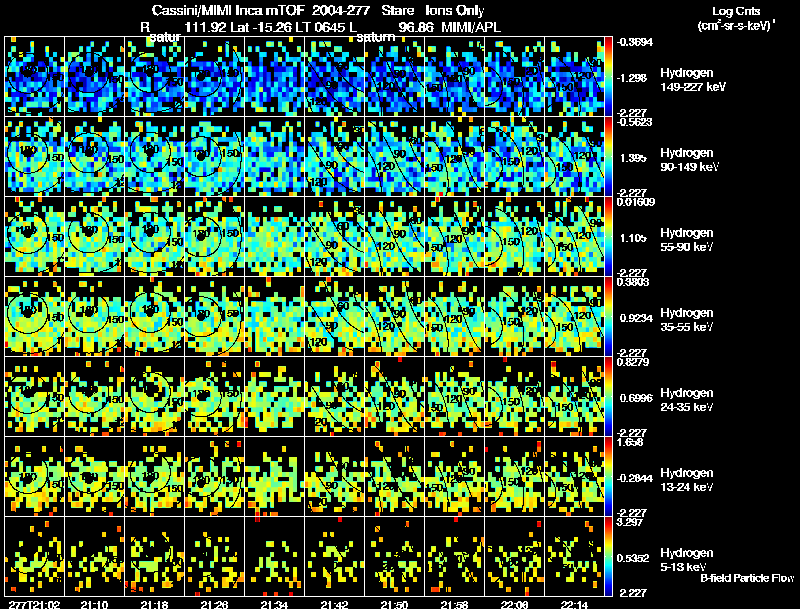This screenshot has height=609, width=800.
Task: Click the 'Log Cnts' legend heading
Action: [x=736, y=11]
